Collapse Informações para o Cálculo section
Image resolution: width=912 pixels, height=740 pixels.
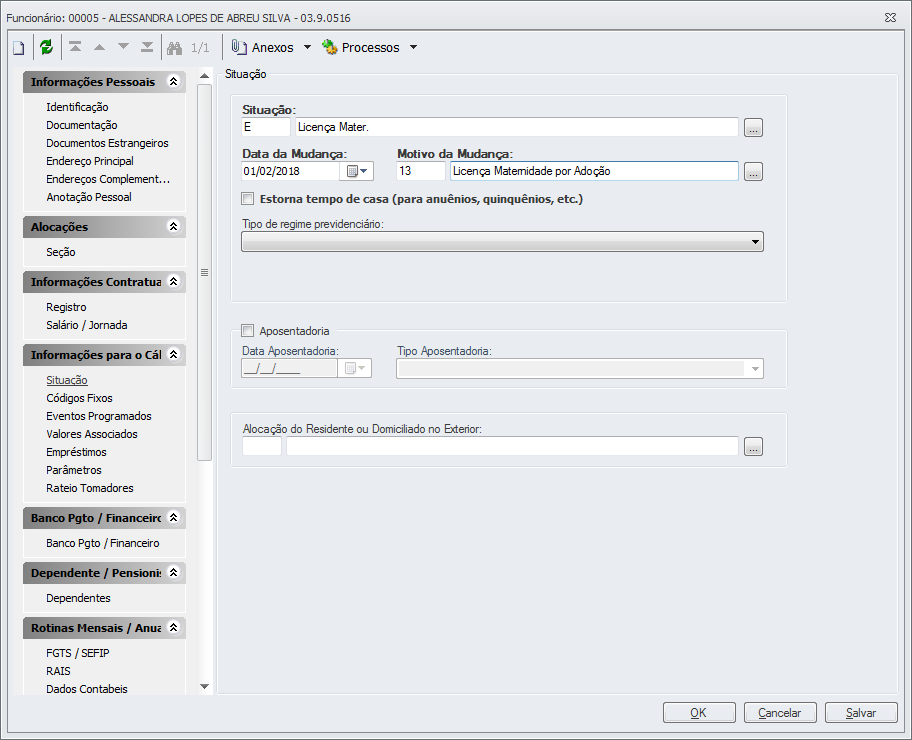(x=173, y=354)
